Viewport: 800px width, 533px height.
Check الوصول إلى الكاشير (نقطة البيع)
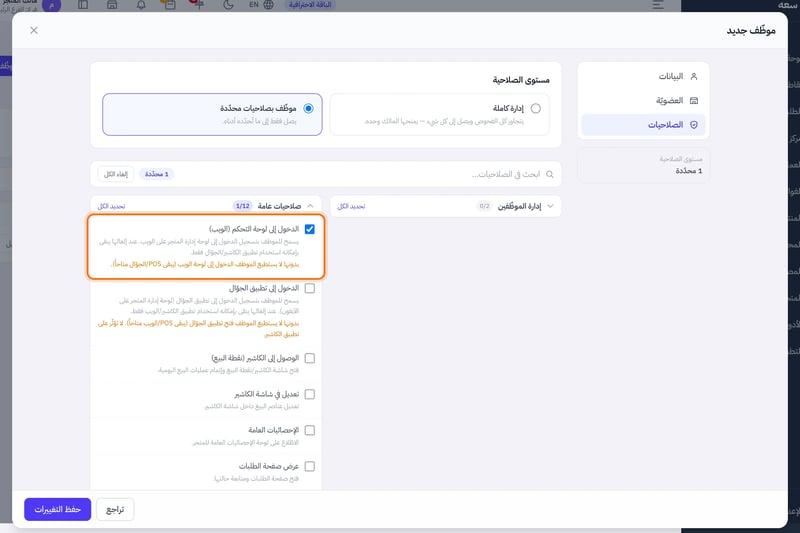click(310, 359)
